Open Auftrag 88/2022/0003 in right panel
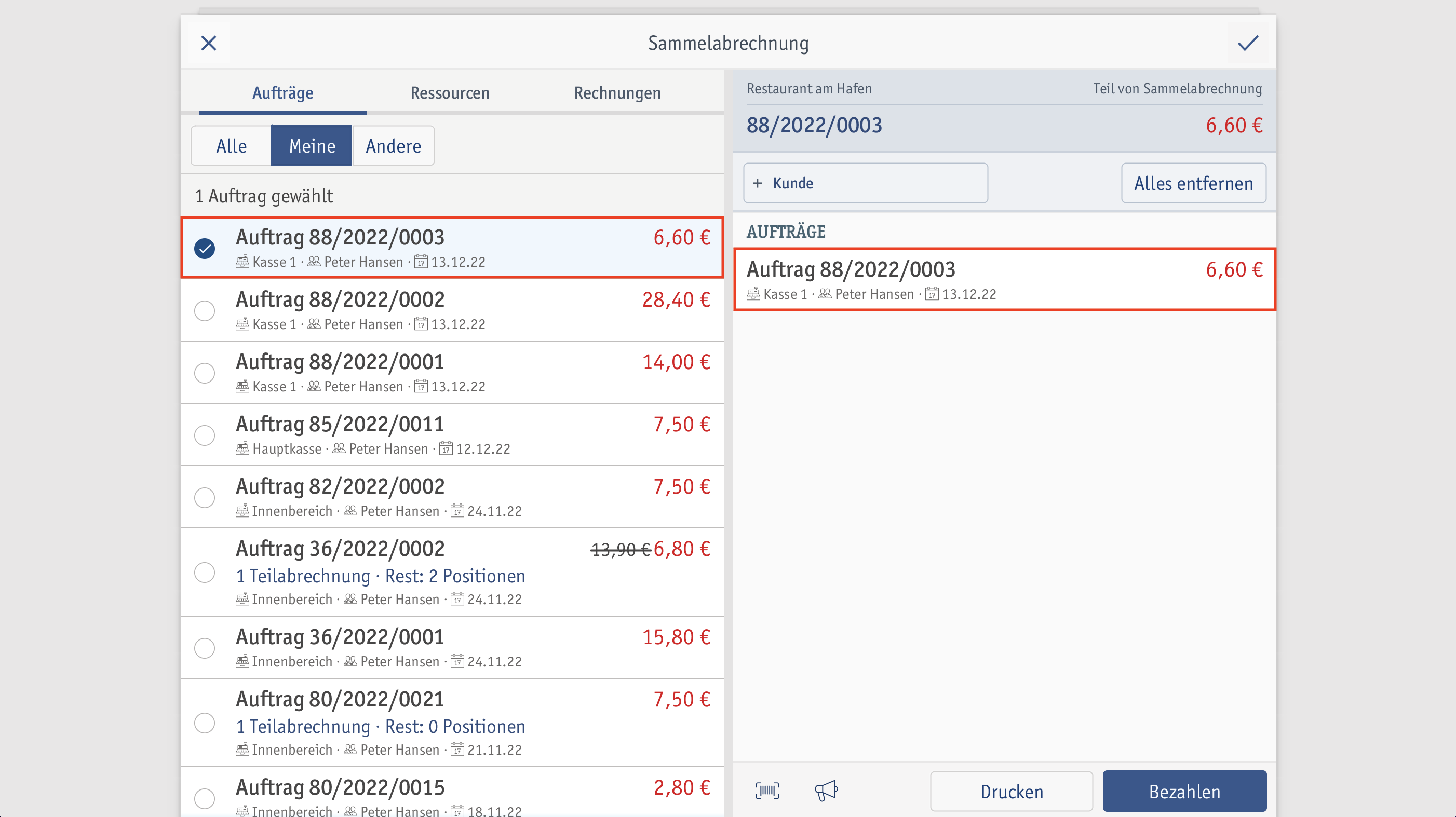1456x817 pixels. pos(1004,279)
